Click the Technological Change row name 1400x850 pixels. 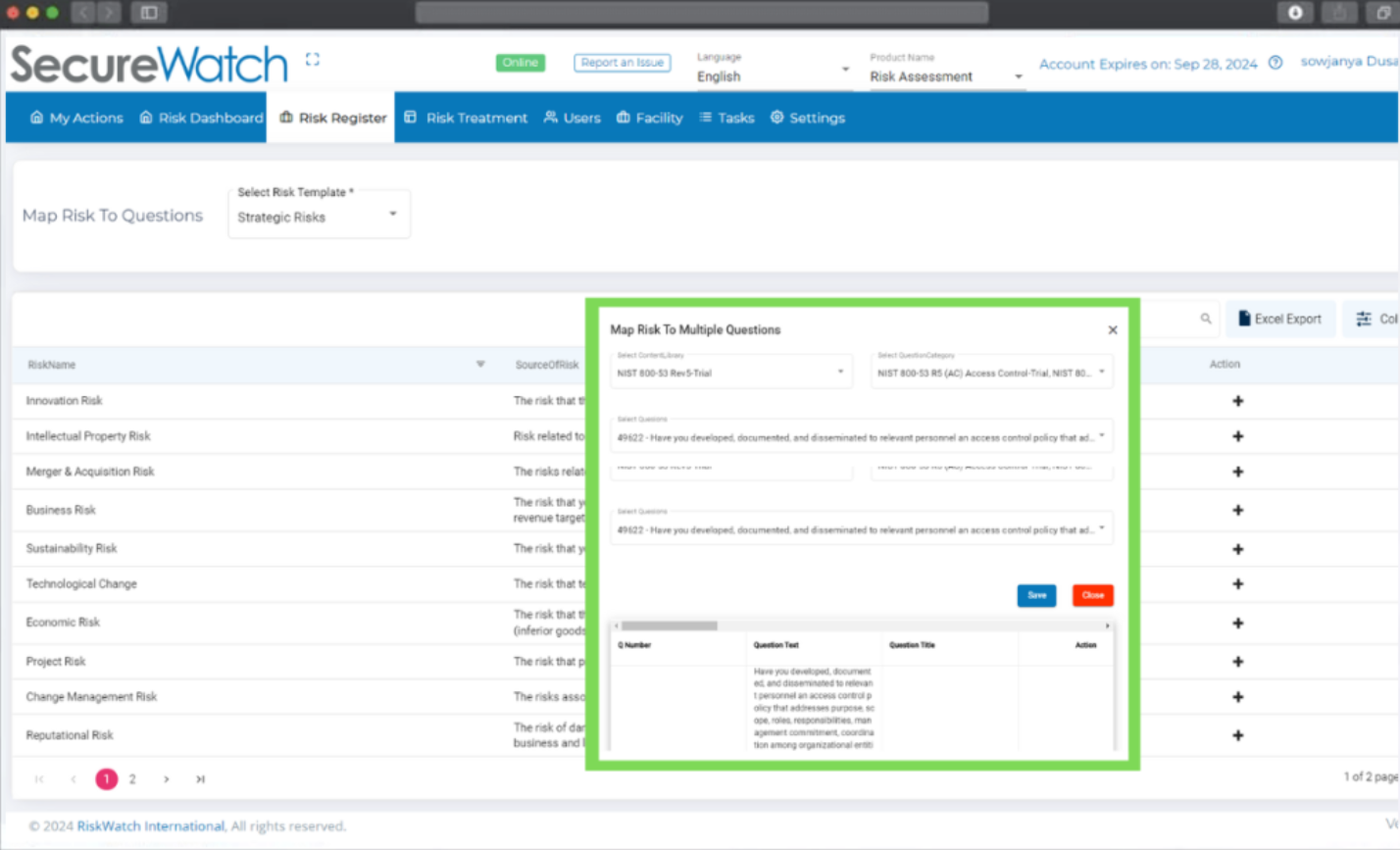(x=81, y=583)
